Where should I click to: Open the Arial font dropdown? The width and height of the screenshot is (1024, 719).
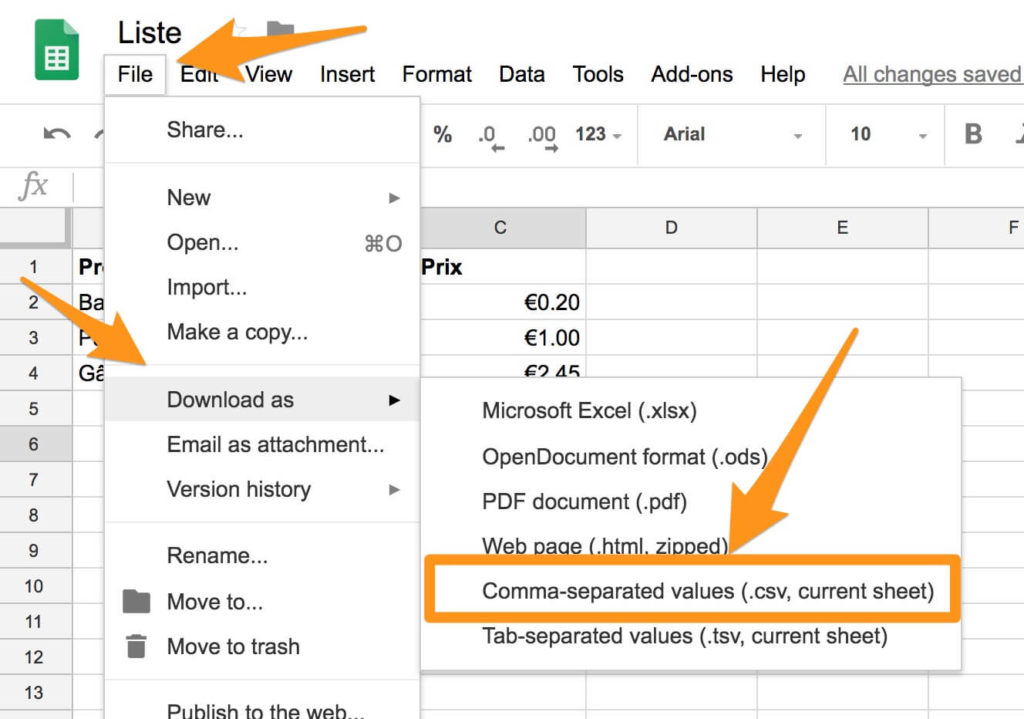click(x=733, y=135)
